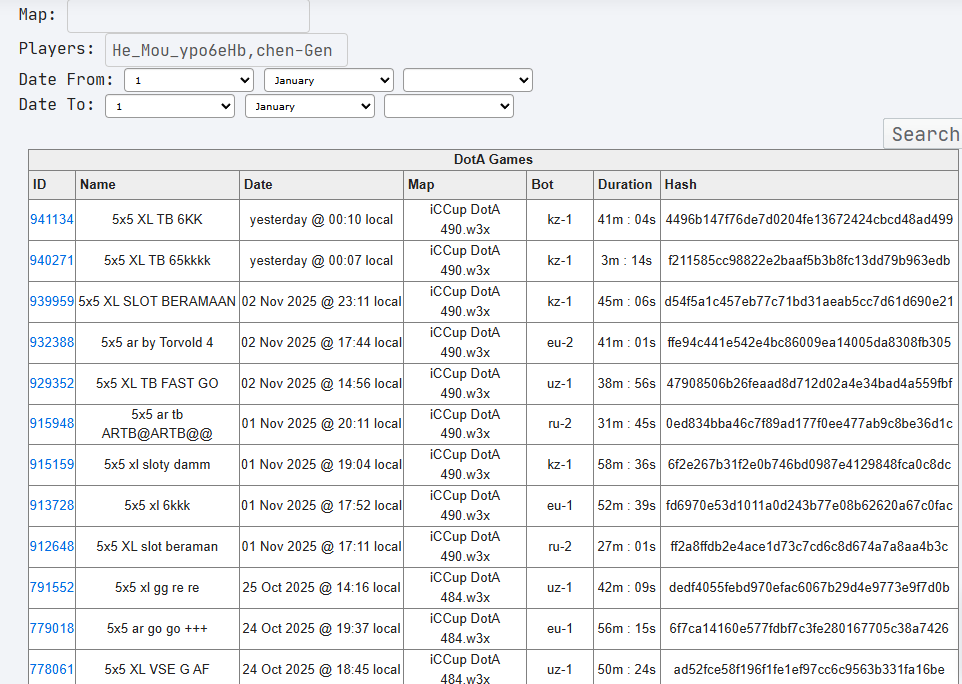Open game ID 940271 link
The image size is (962, 684).
52,261
